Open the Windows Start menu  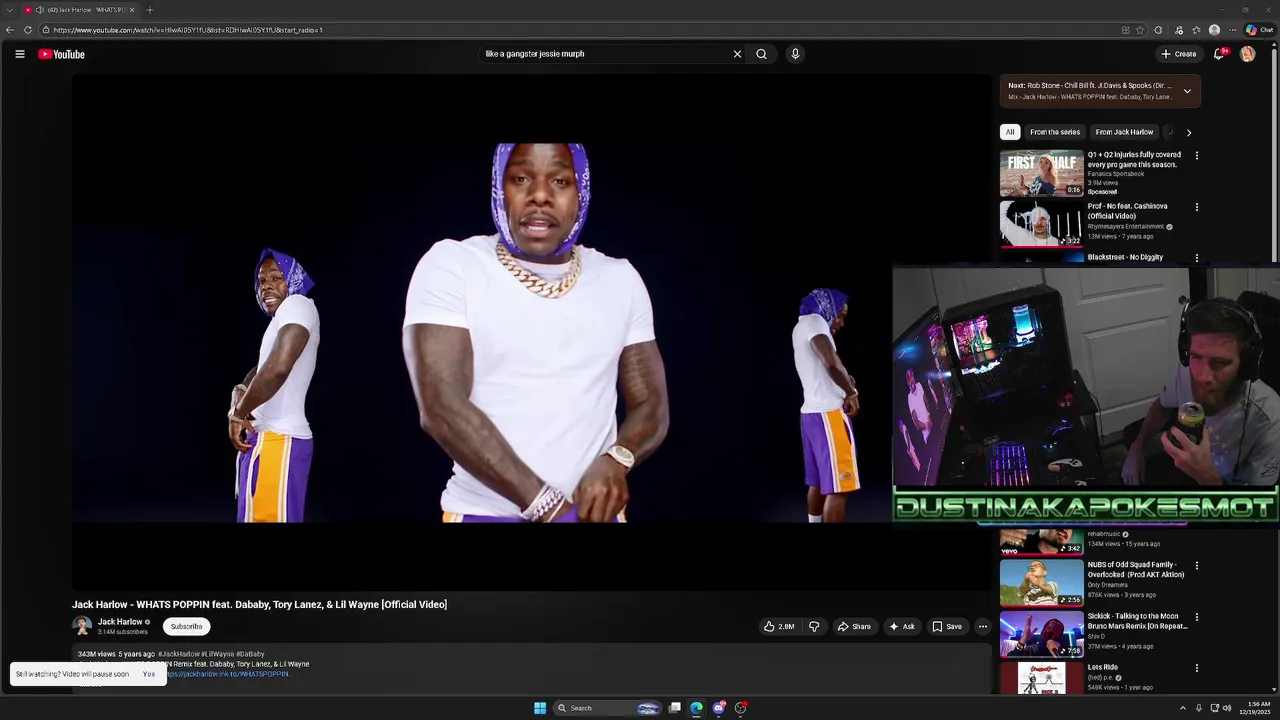(x=540, y=708)
